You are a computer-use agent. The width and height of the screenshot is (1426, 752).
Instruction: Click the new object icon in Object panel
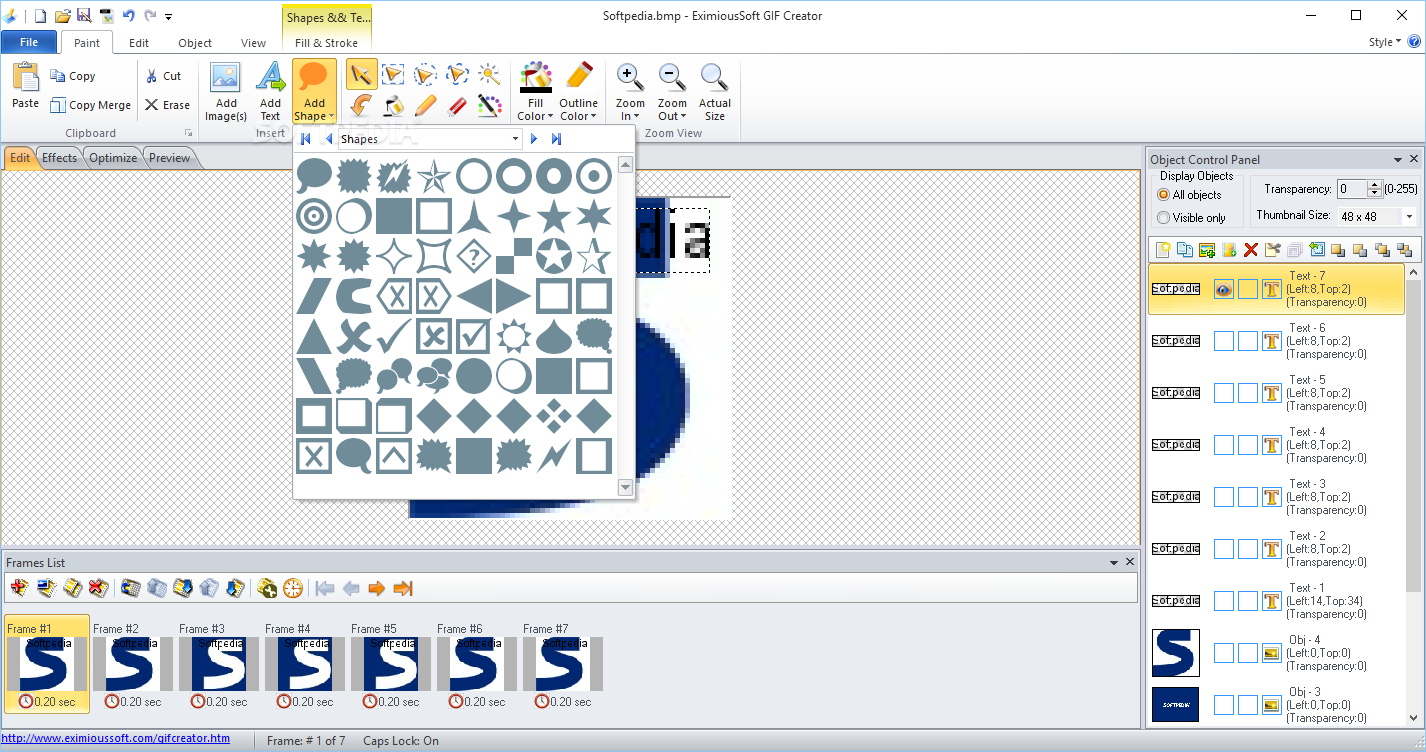tap(1163, 250)
